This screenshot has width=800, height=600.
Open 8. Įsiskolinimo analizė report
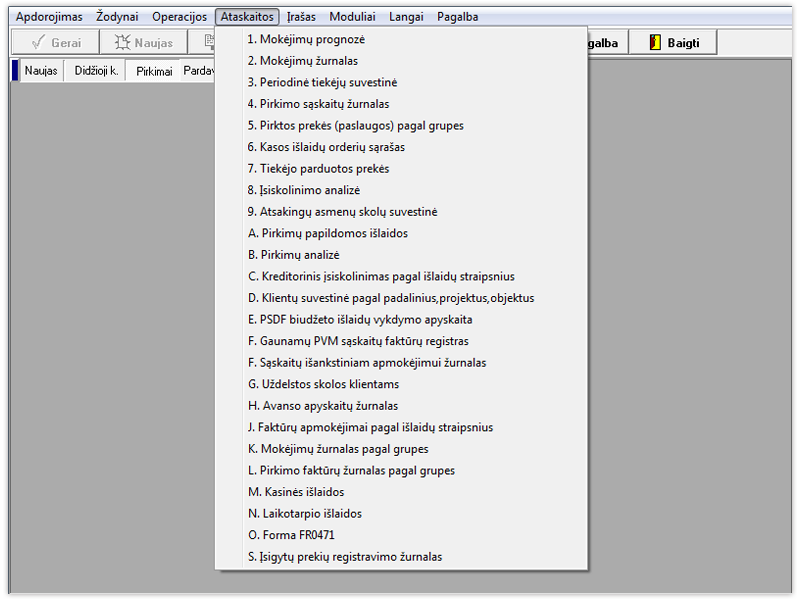tap(401, 190)
